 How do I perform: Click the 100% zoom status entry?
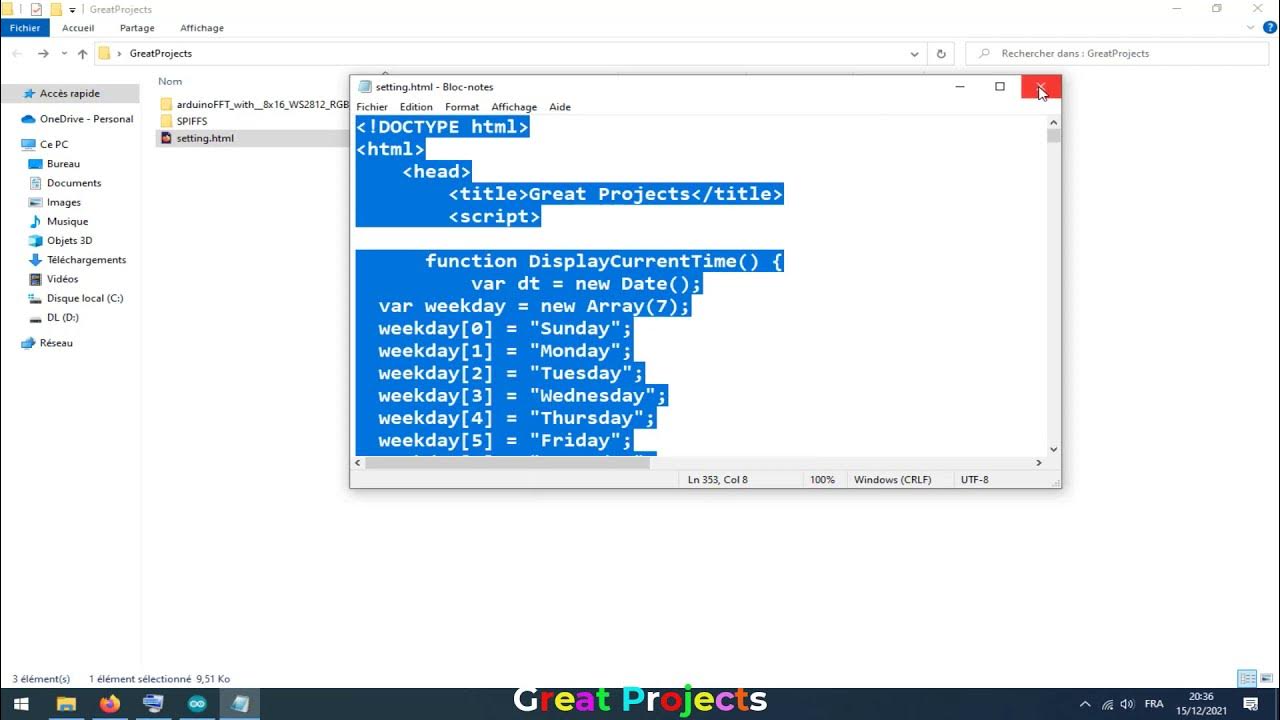point(822,480)
